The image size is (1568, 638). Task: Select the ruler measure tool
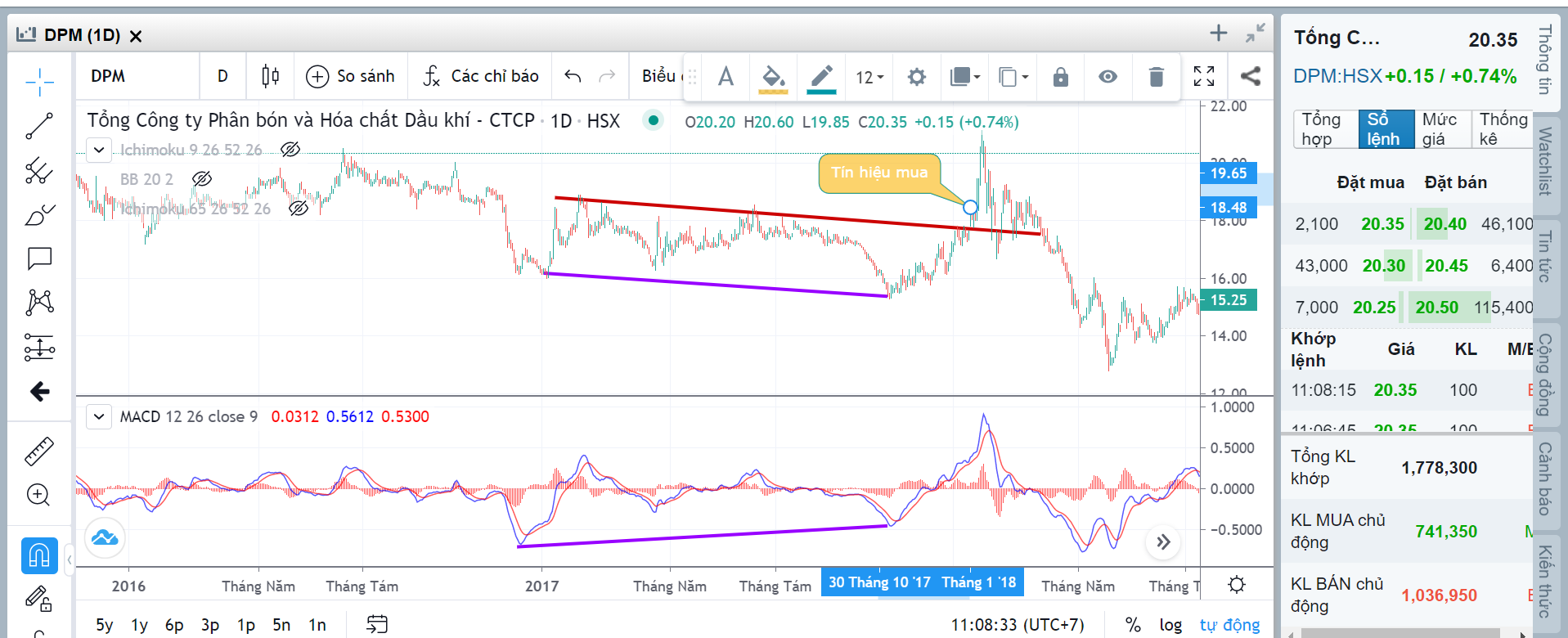pos(39,451)
